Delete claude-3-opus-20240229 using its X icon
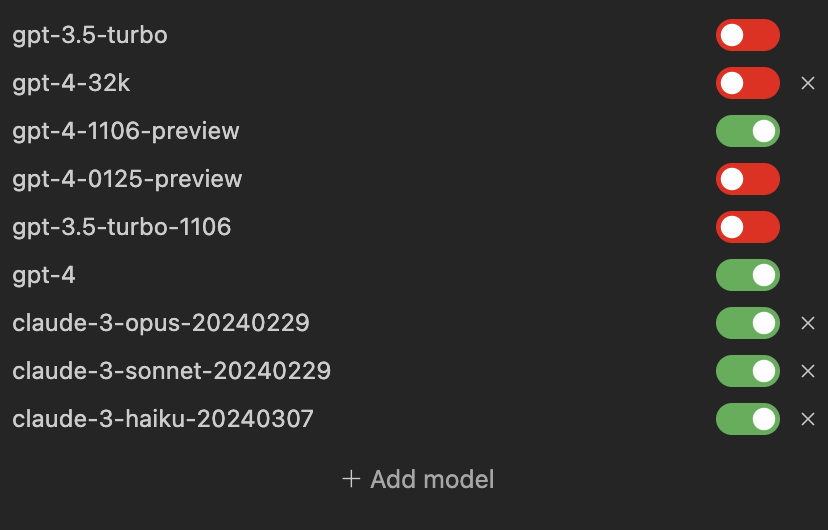The image size is (828, 530). [x=808, y=323]
